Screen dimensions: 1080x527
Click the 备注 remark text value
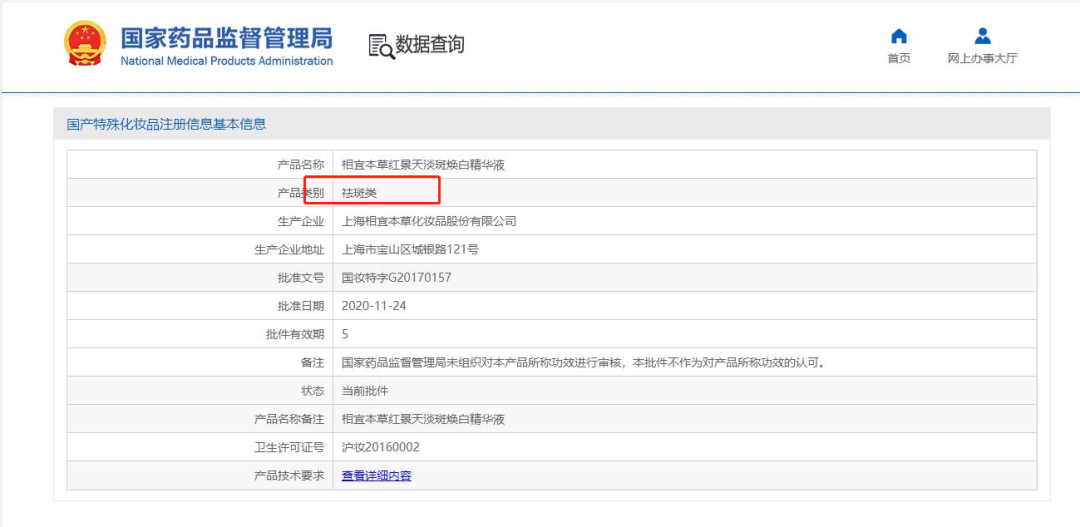tap(583, 362)
